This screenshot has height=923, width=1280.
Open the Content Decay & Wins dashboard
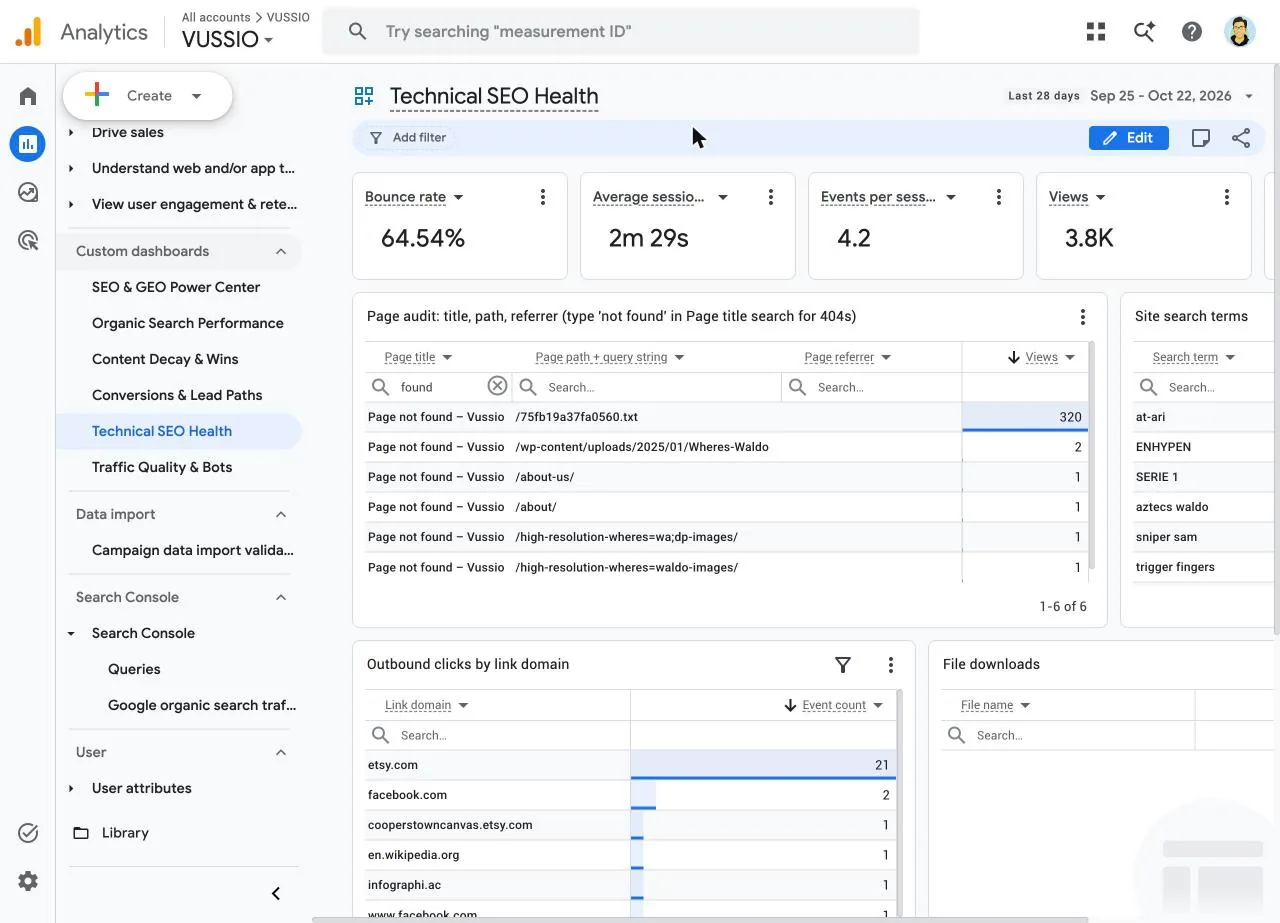165,359
